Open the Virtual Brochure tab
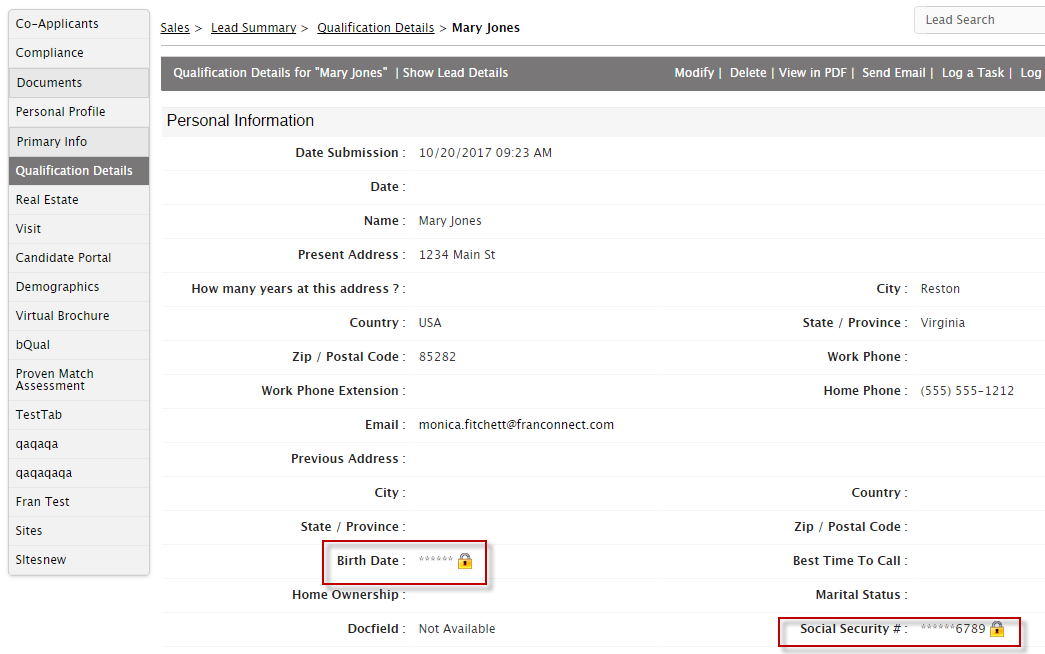Viewport: 1045px width, 654px height. tap(79, 316)
